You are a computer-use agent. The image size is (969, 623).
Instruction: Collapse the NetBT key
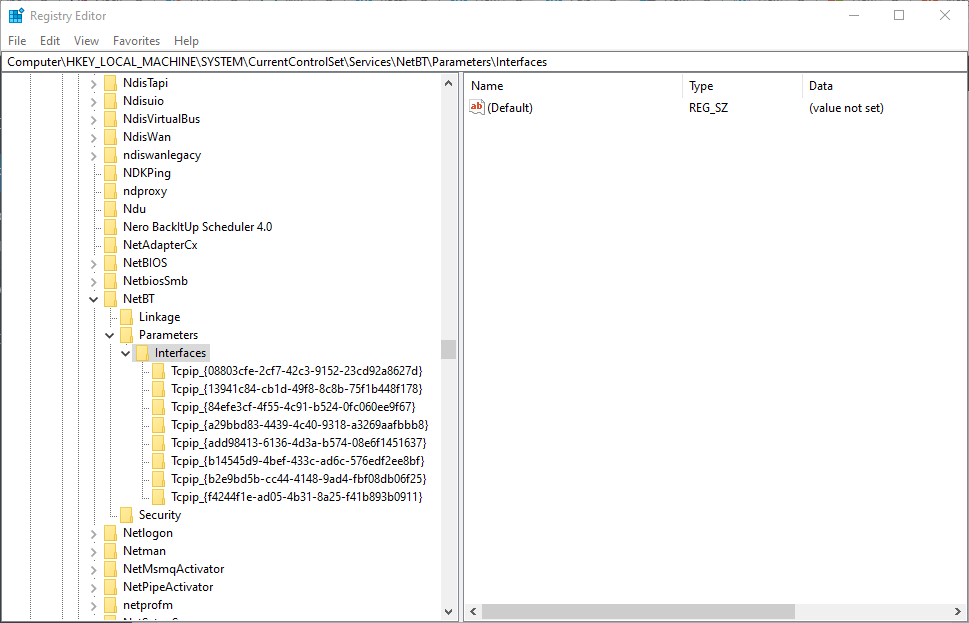pyautogui.click(x=93, y=299)
